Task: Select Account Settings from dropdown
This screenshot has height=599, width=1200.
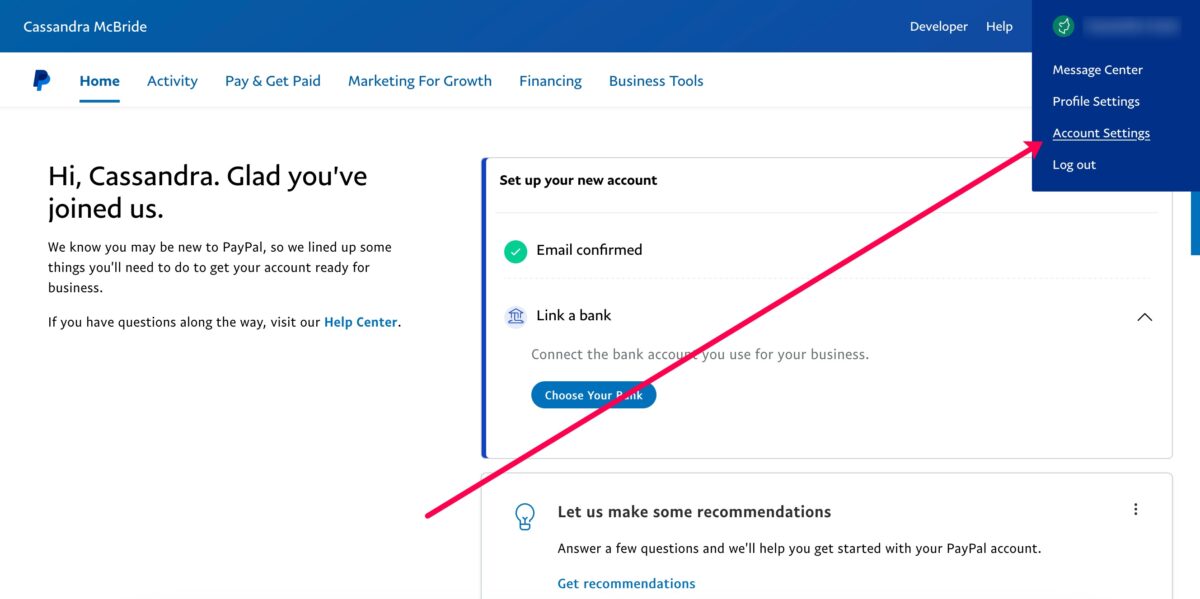Action: click(1101, 133)
